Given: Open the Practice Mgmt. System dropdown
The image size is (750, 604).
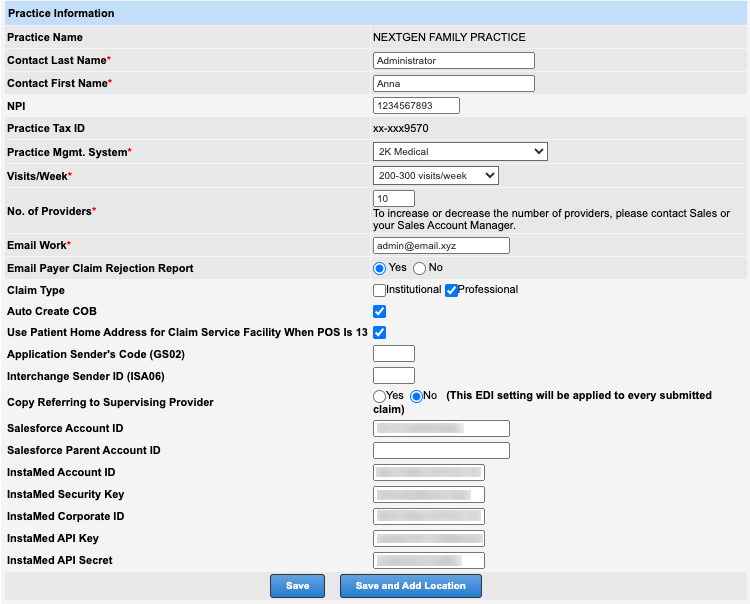Looking at the screenshot, I should (460, 152).
